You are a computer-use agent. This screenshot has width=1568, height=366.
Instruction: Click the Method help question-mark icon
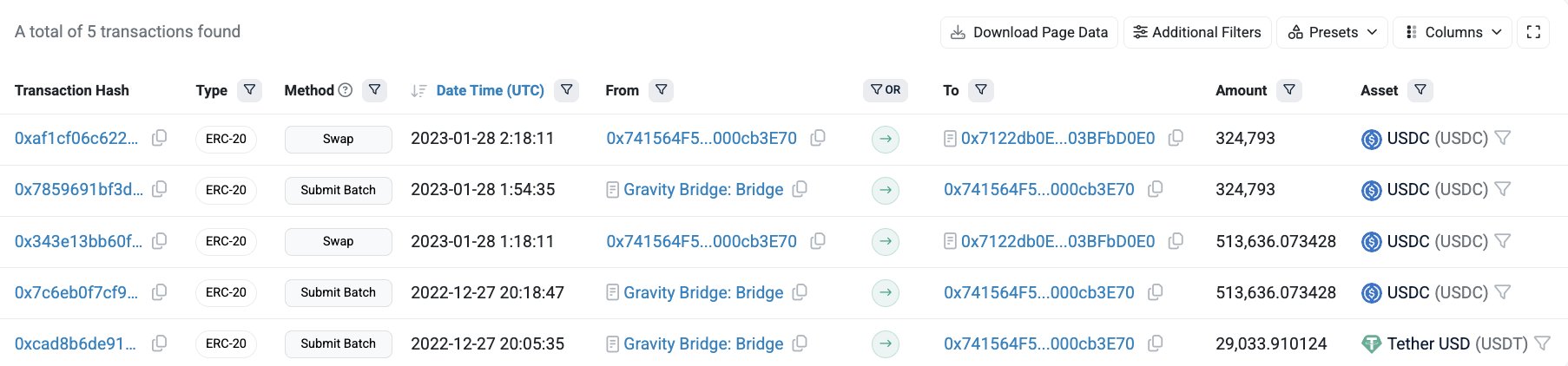[346, 90]
